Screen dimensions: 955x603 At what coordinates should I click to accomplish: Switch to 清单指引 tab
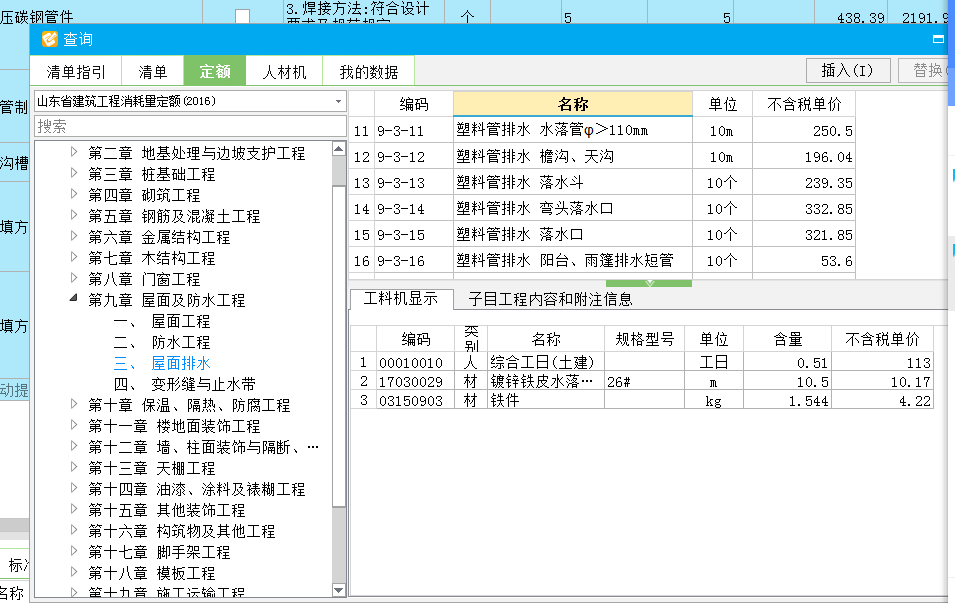point(76,72)
